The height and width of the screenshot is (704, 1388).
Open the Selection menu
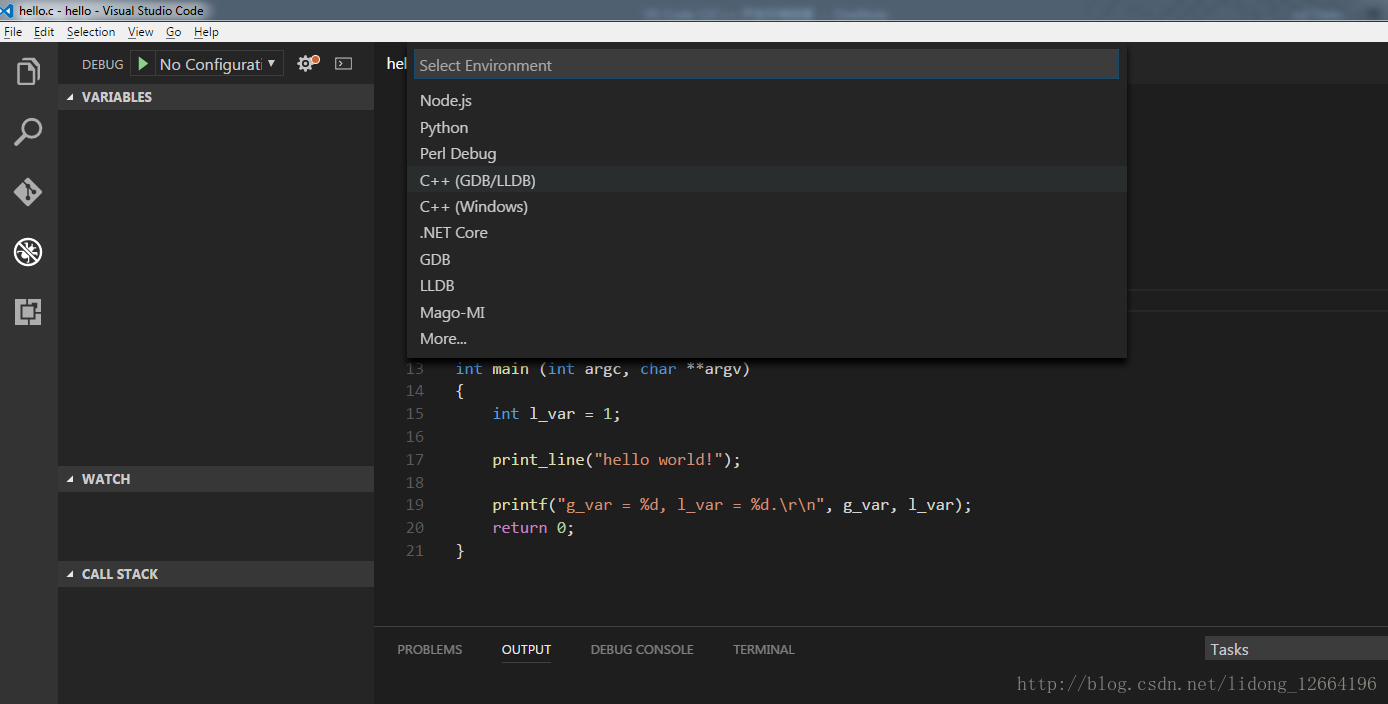91,32
